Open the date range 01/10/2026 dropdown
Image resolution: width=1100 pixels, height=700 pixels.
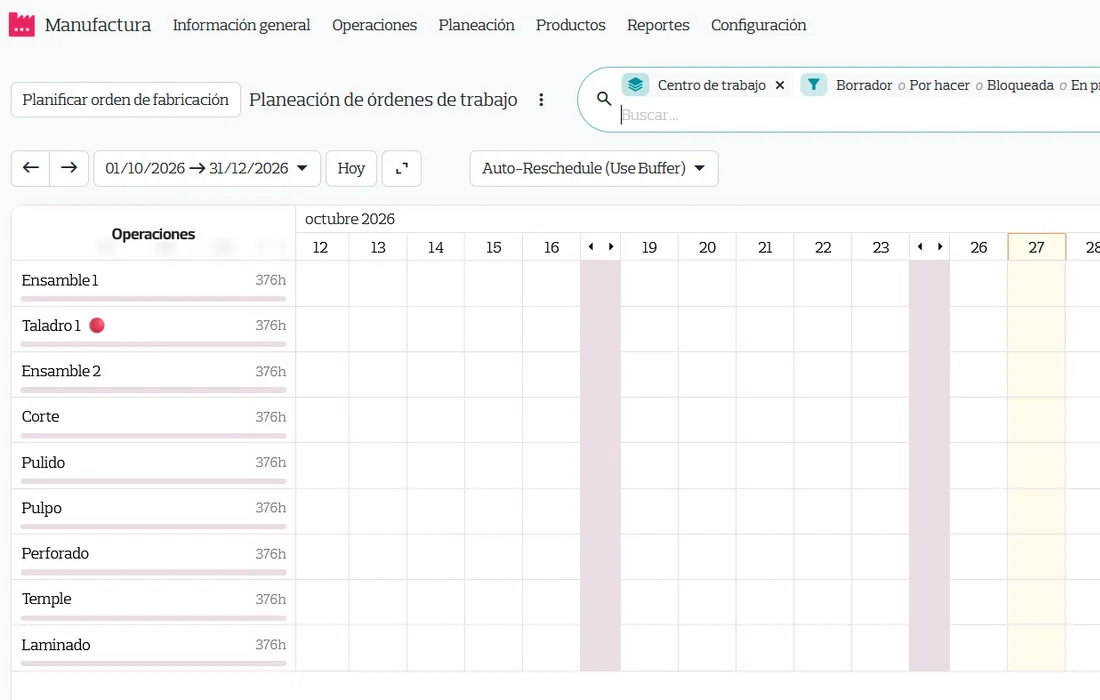207,168
